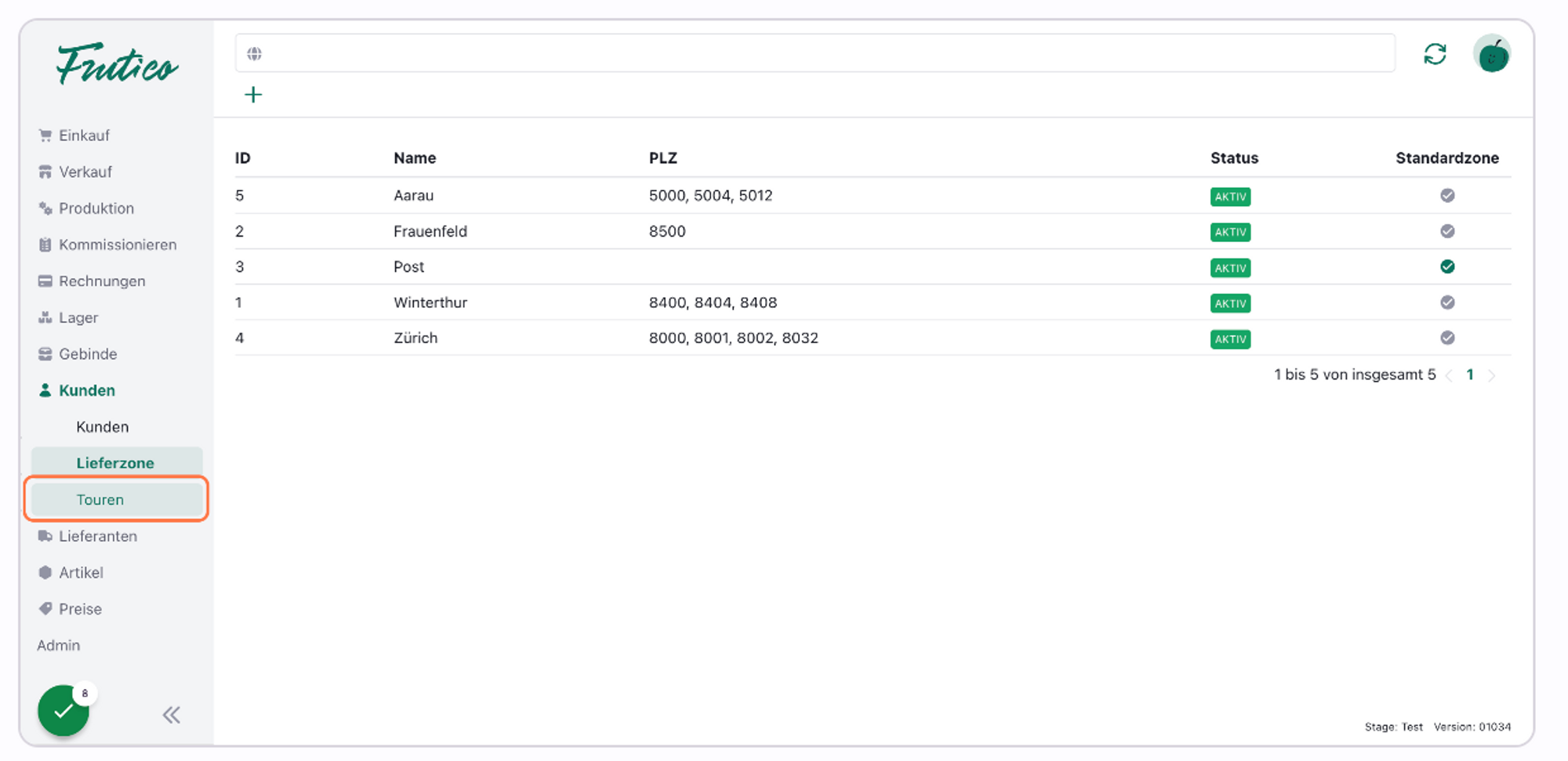The height and width of the screenshot is (761, 1568).
Task: Open the Kunden submenu item
Action: [x=103, y=427]
